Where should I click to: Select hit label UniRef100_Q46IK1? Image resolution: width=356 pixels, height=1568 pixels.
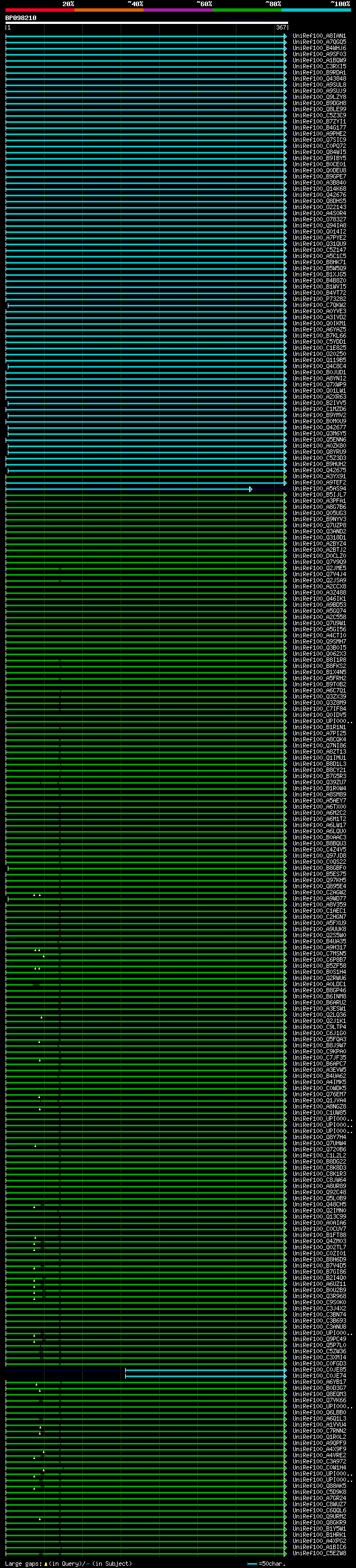click(x=319, y=599)
